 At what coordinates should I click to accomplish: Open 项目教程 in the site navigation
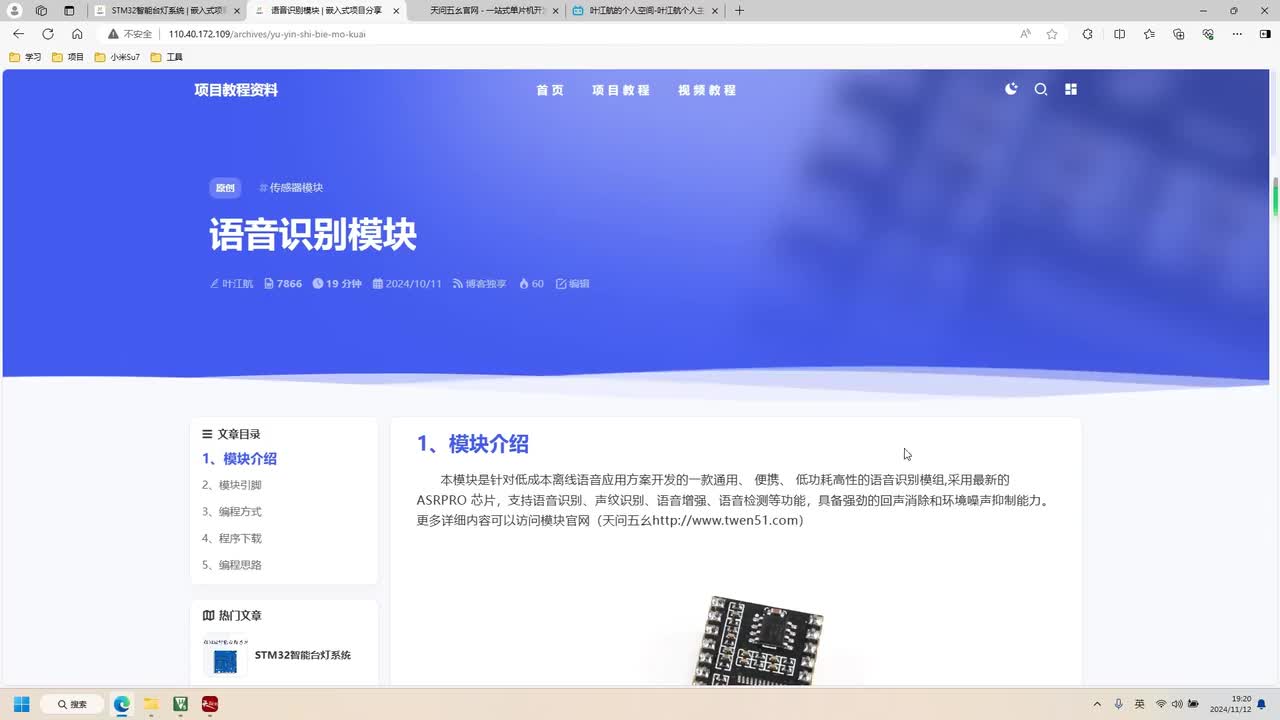point(621,90)
